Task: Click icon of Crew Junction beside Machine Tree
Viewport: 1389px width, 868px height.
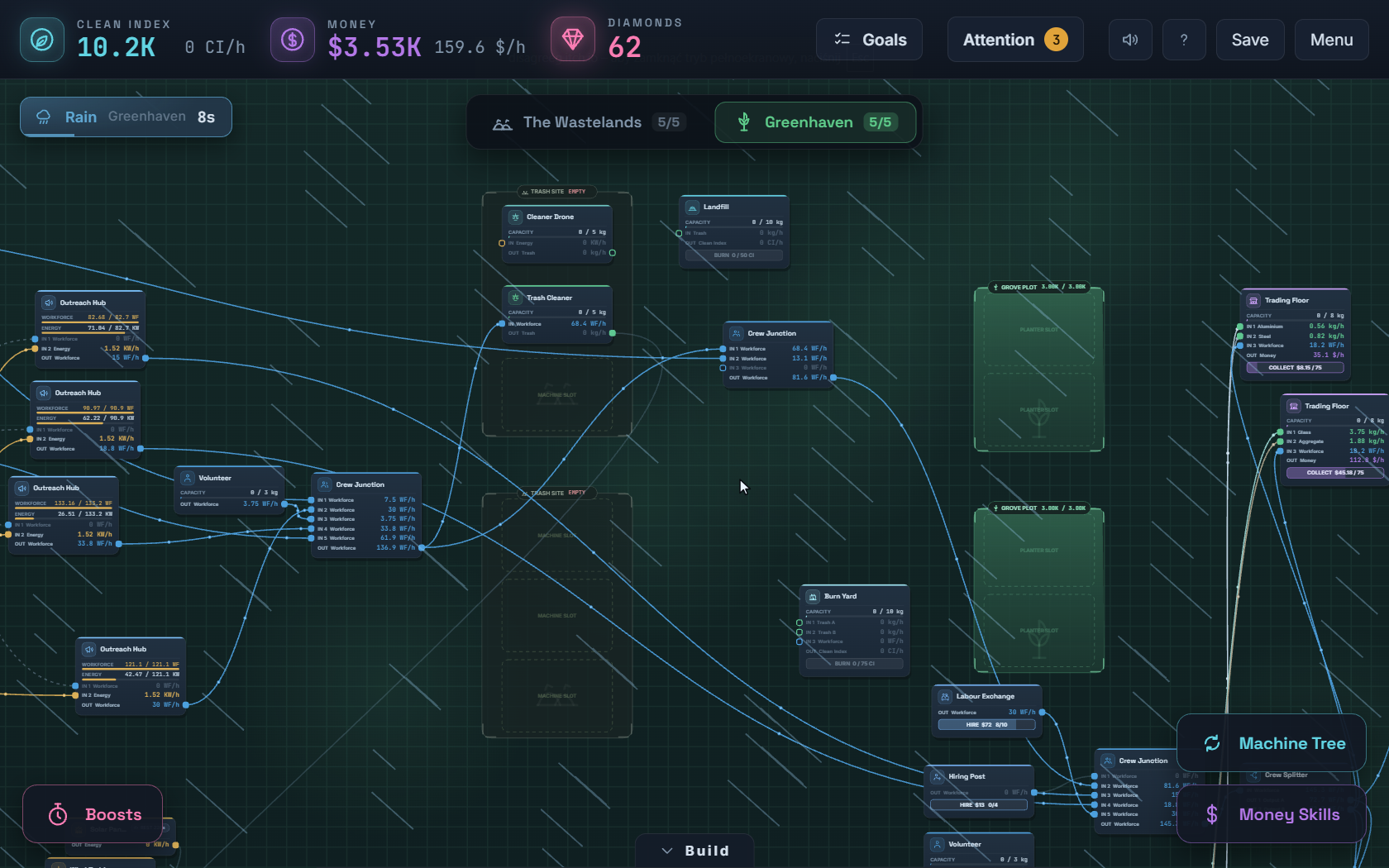Action: pos(1108,761)
